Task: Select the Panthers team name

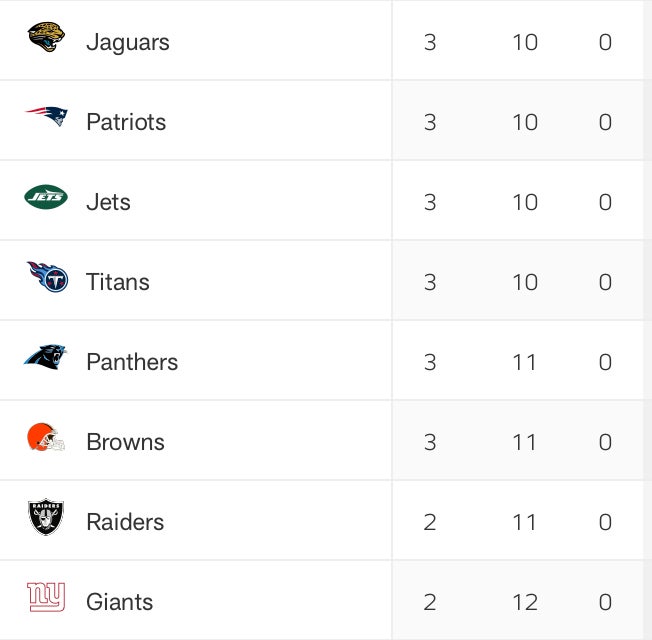Action: (132, 362)
